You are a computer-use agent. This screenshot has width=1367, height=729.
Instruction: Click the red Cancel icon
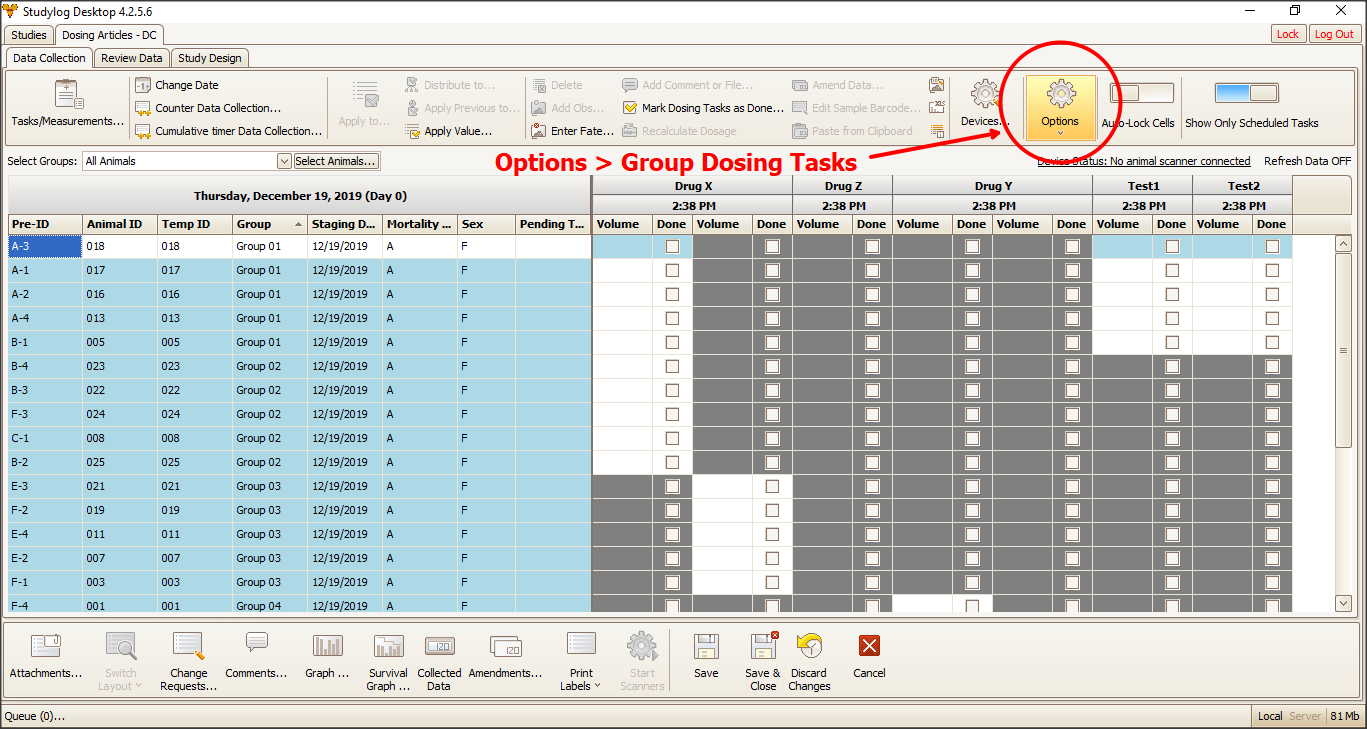tap(869, 645)
